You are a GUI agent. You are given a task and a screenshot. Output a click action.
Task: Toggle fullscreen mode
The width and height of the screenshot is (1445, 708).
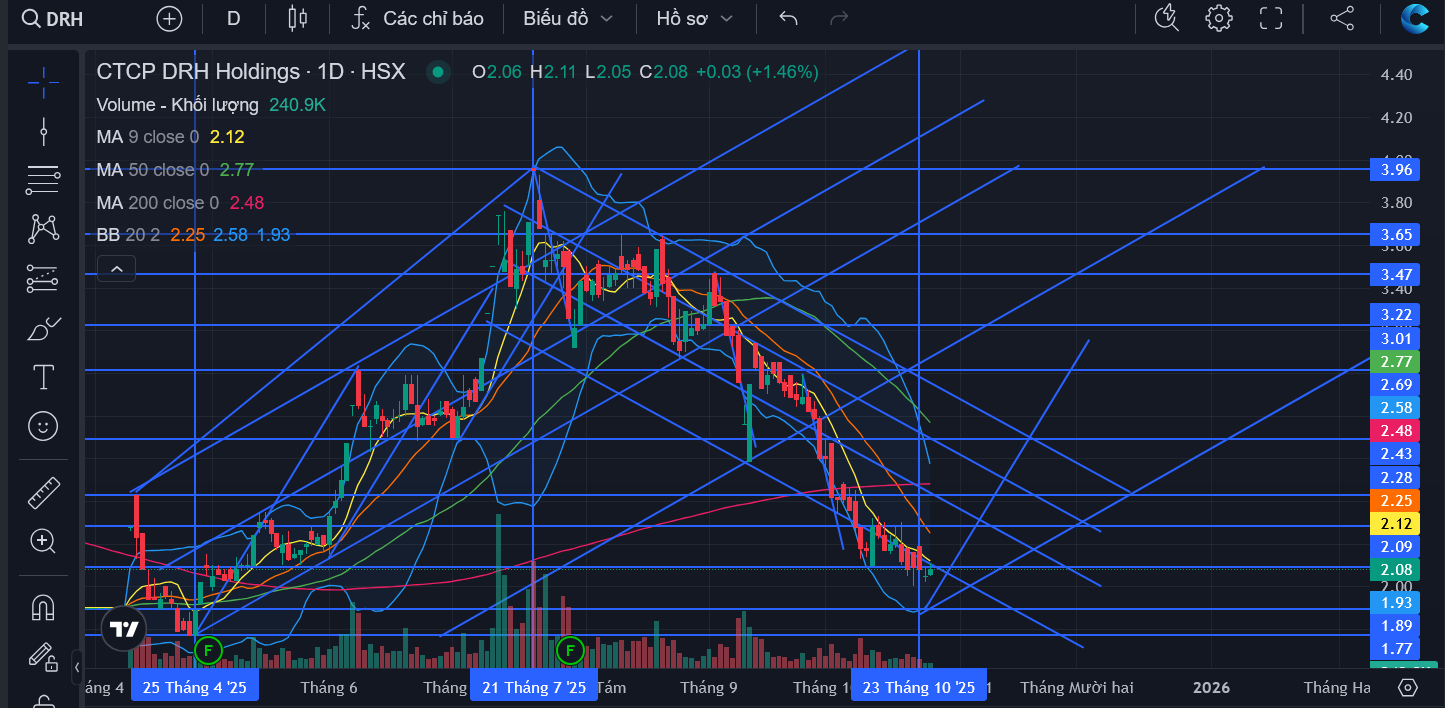pyautogui.click(x=1271, y=18)
